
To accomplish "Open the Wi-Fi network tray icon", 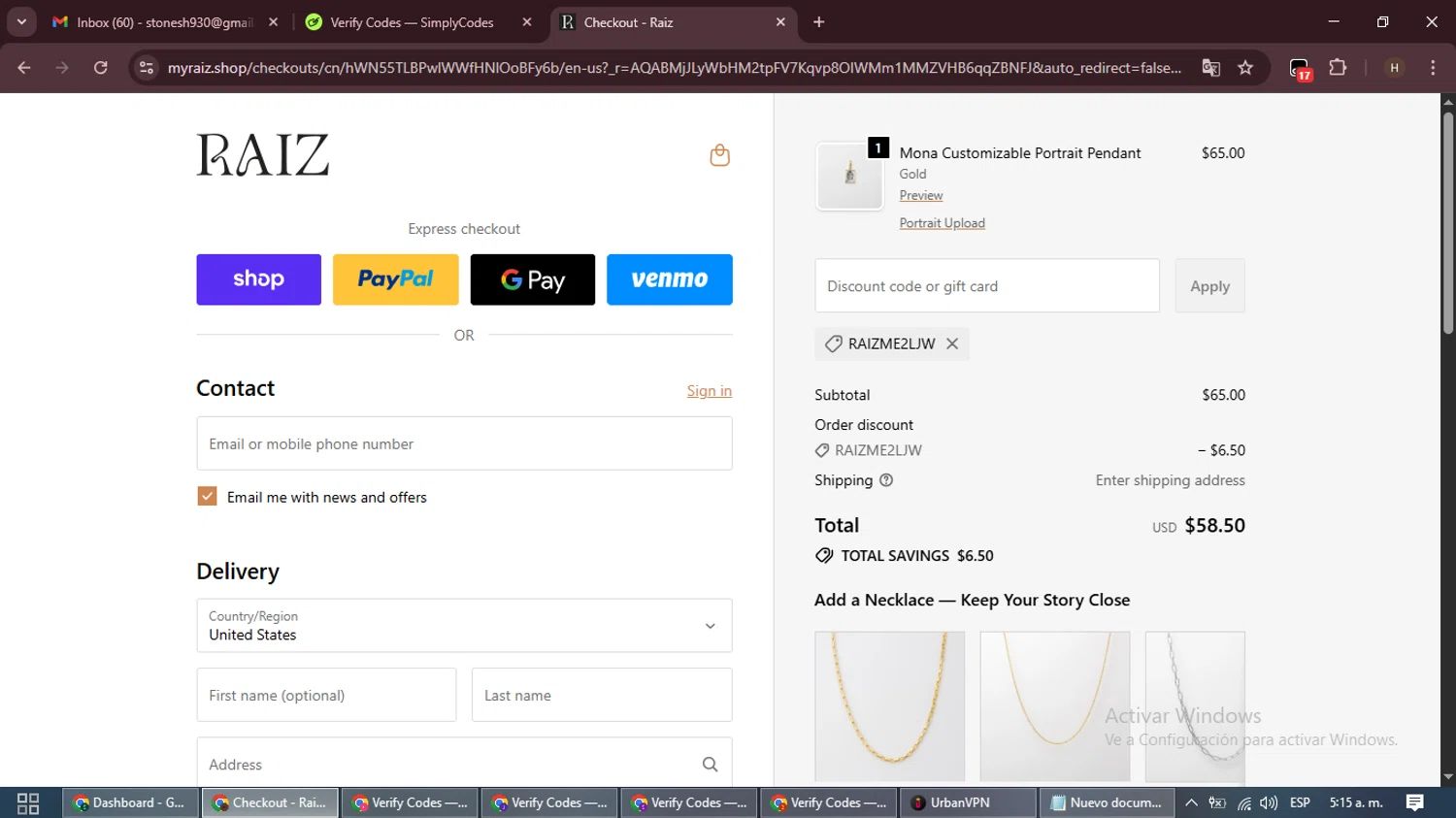I will [x=1243, y=802].
